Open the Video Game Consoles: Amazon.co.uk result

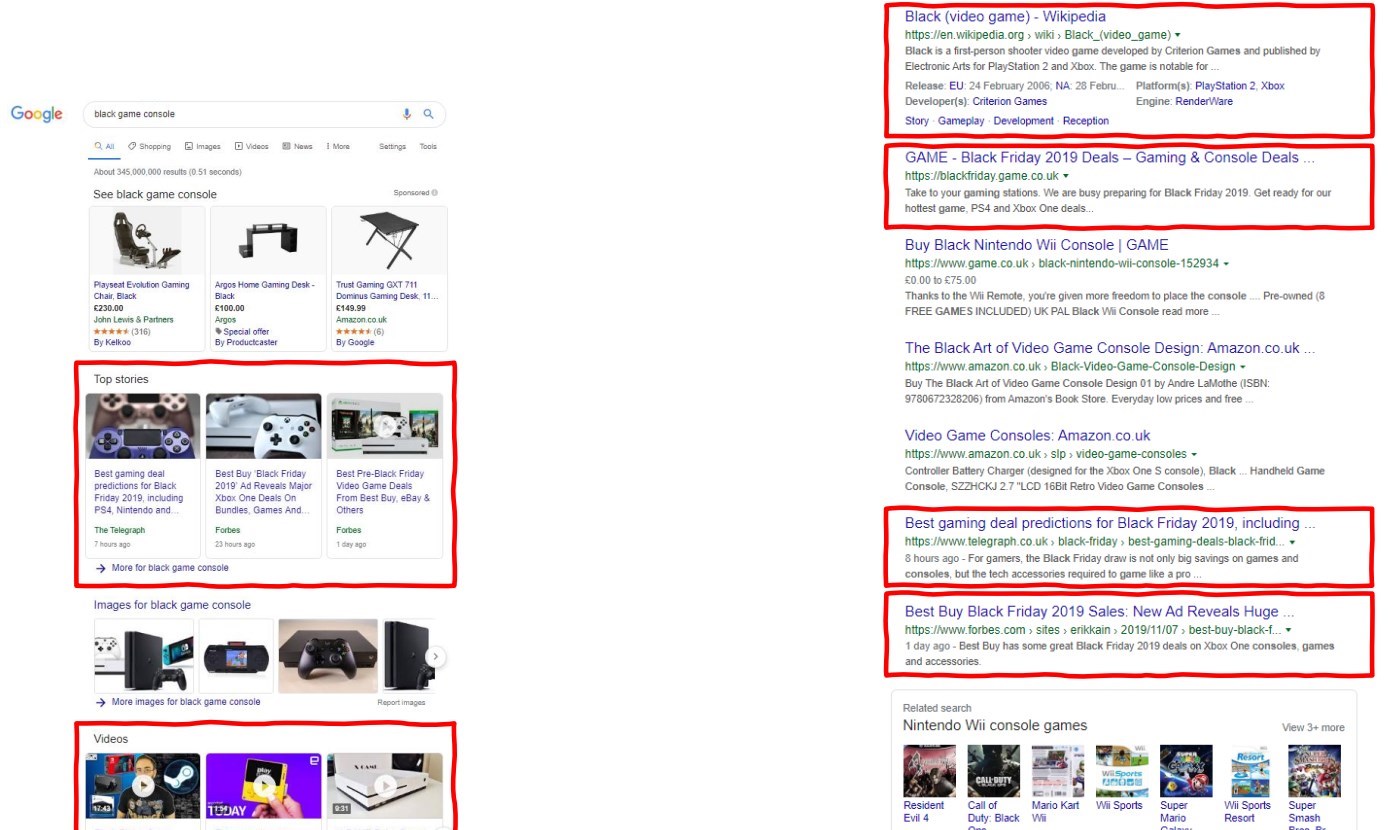(1028, 435)
